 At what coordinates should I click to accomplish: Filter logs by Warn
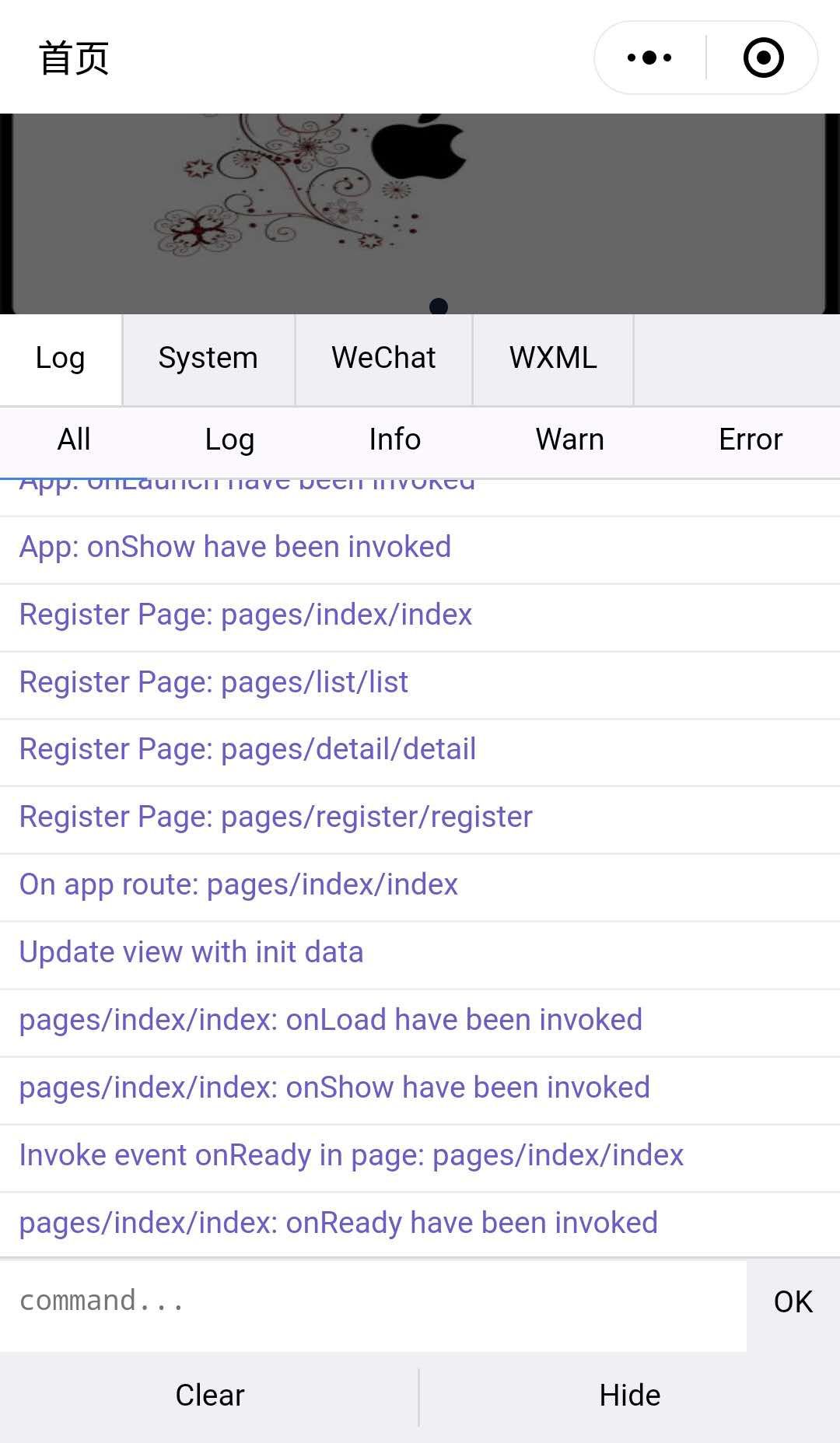(570, 440)
